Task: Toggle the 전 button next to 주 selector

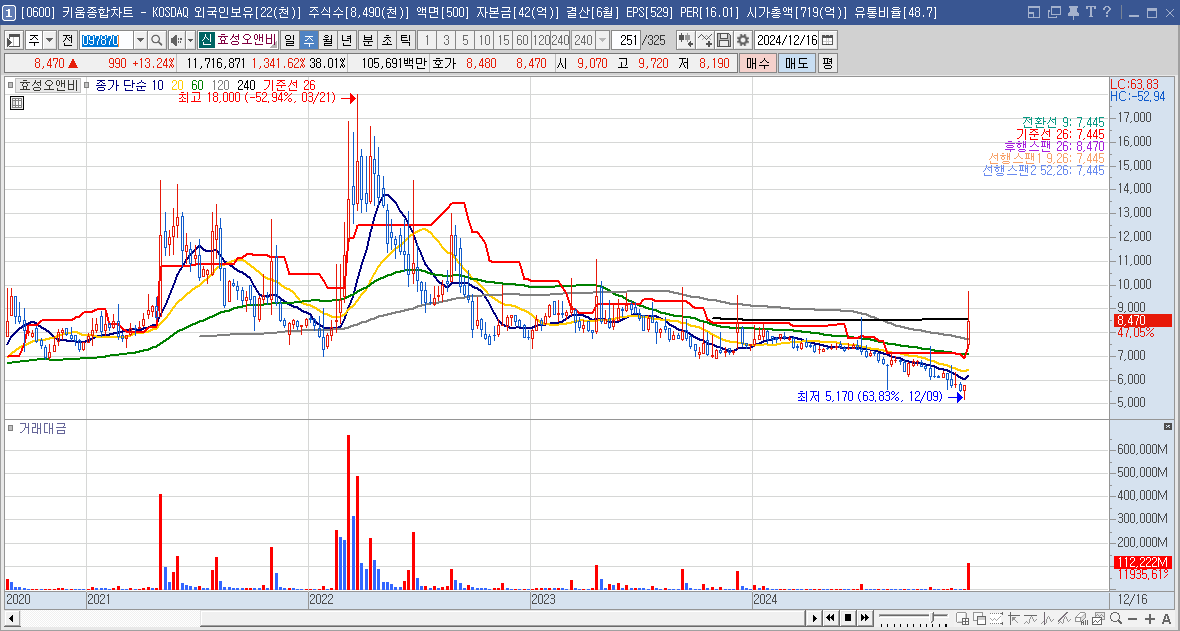Action: [x=67, y=40]
